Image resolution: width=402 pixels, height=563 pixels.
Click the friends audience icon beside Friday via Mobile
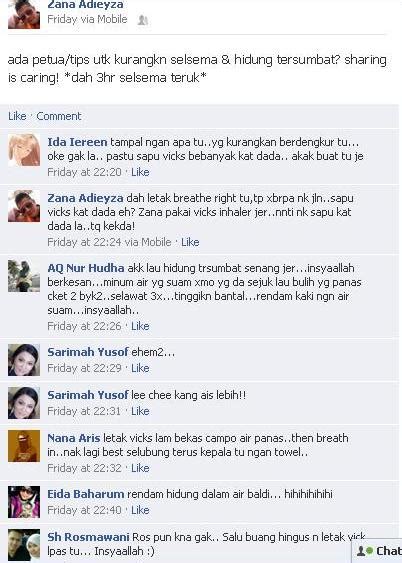point(143,20)
